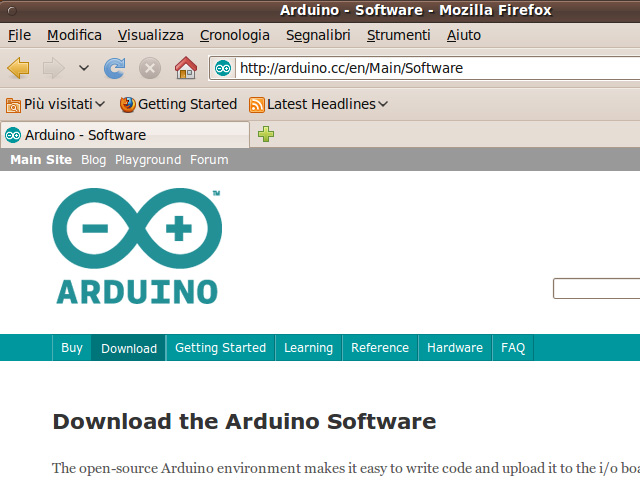Click the Home icon in toolbar

pyautogui.click(x=185, y=68)
